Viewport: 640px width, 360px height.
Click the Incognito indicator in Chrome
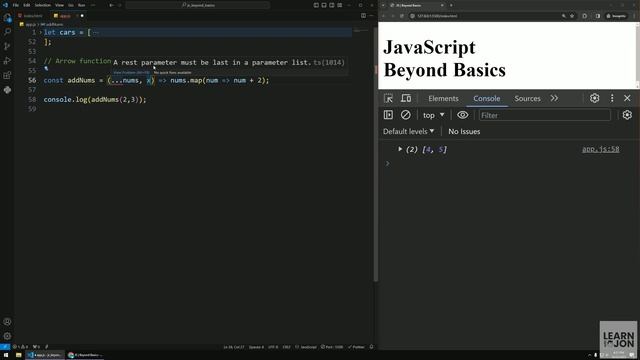(616, 16)
